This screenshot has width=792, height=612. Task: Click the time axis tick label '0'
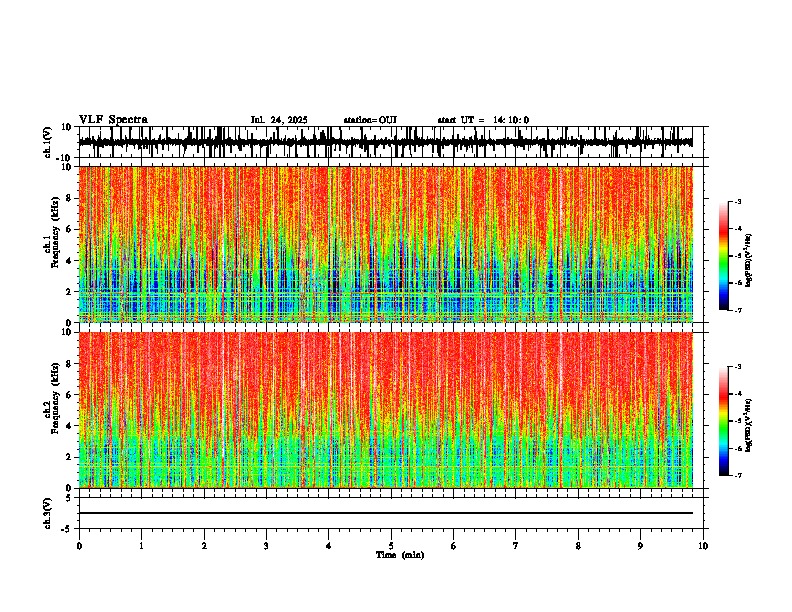[79, 546]
